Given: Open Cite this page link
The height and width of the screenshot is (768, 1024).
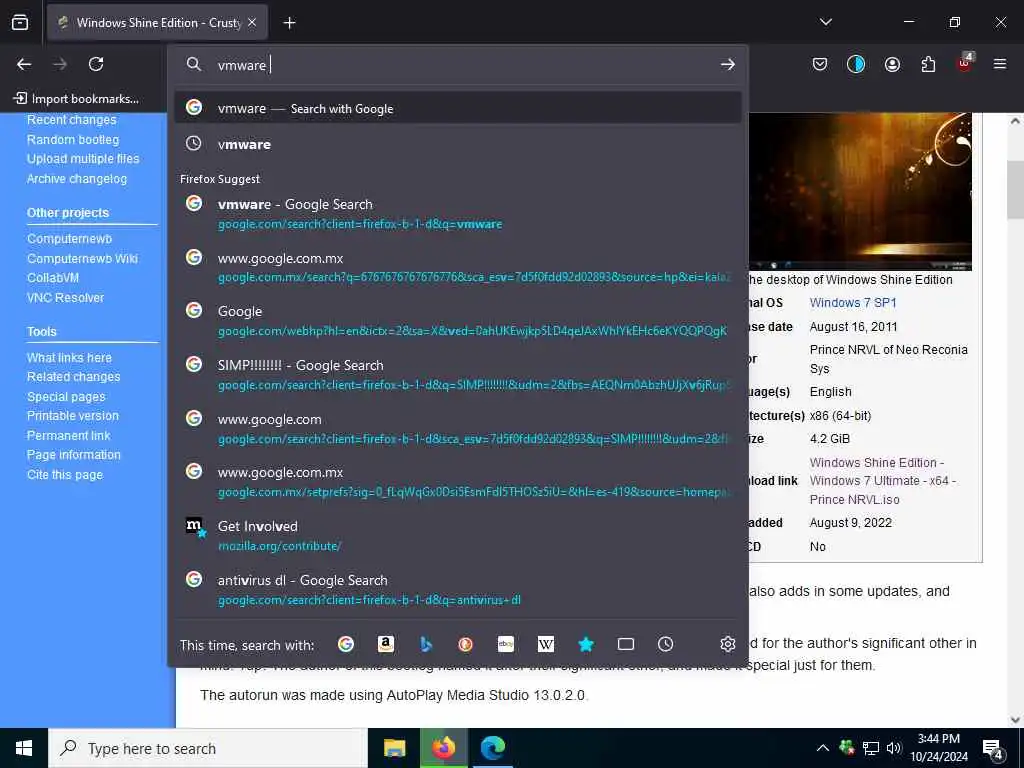Looking at the screenshot, I should [x=65, y=474].
